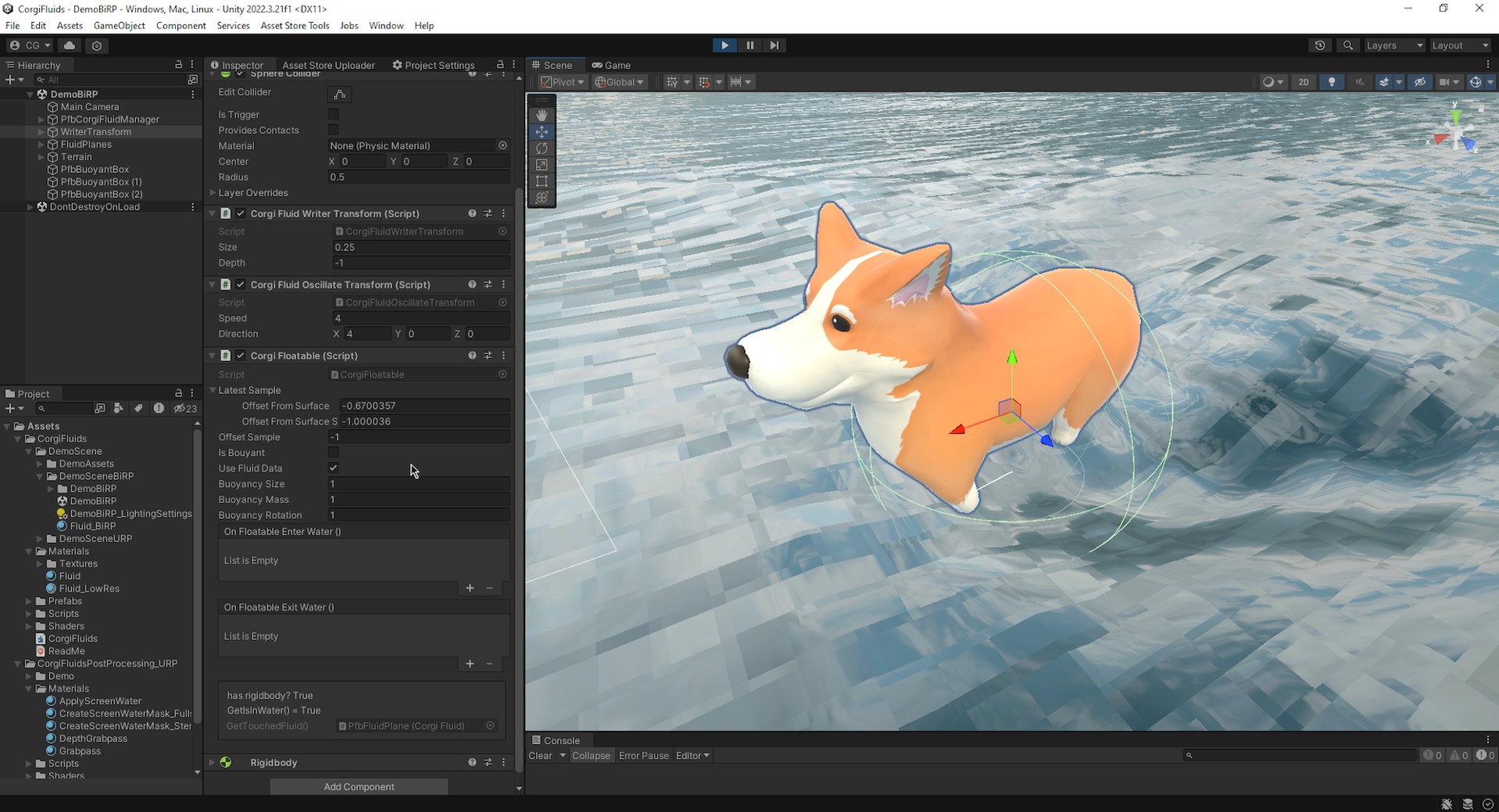Image resolution: width=1499 pixels, height=812 pixels.
Task: Expand PfbCorgiFluidManager in Hierarchy
Action: point(41,120)
